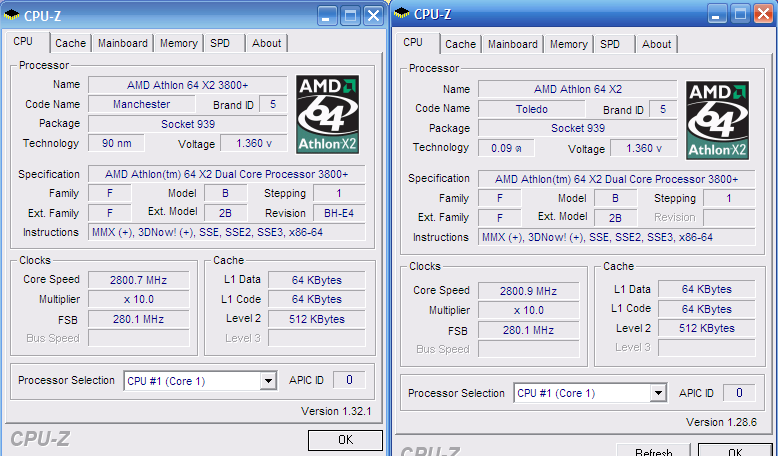The width and height of the screenshot is (778, 456).
Task: Click APIC ID field in right window
Action: (739, 393)
